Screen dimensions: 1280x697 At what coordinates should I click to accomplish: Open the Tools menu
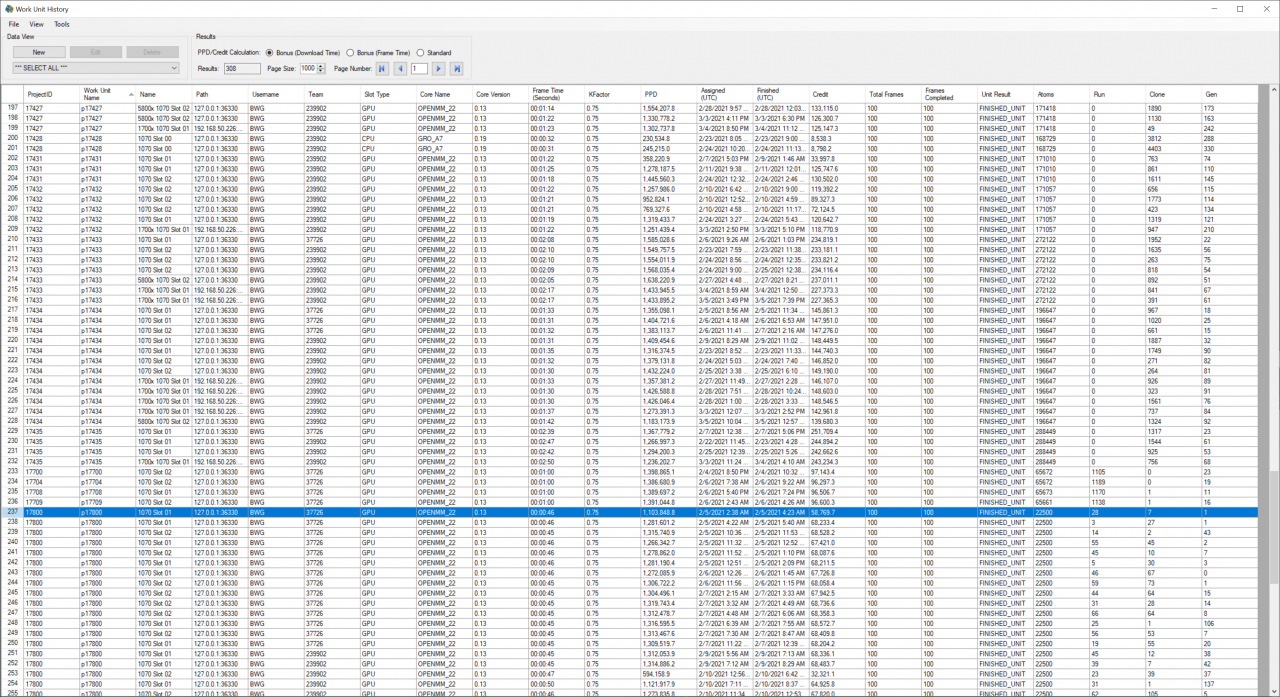(x=62, y=23)
